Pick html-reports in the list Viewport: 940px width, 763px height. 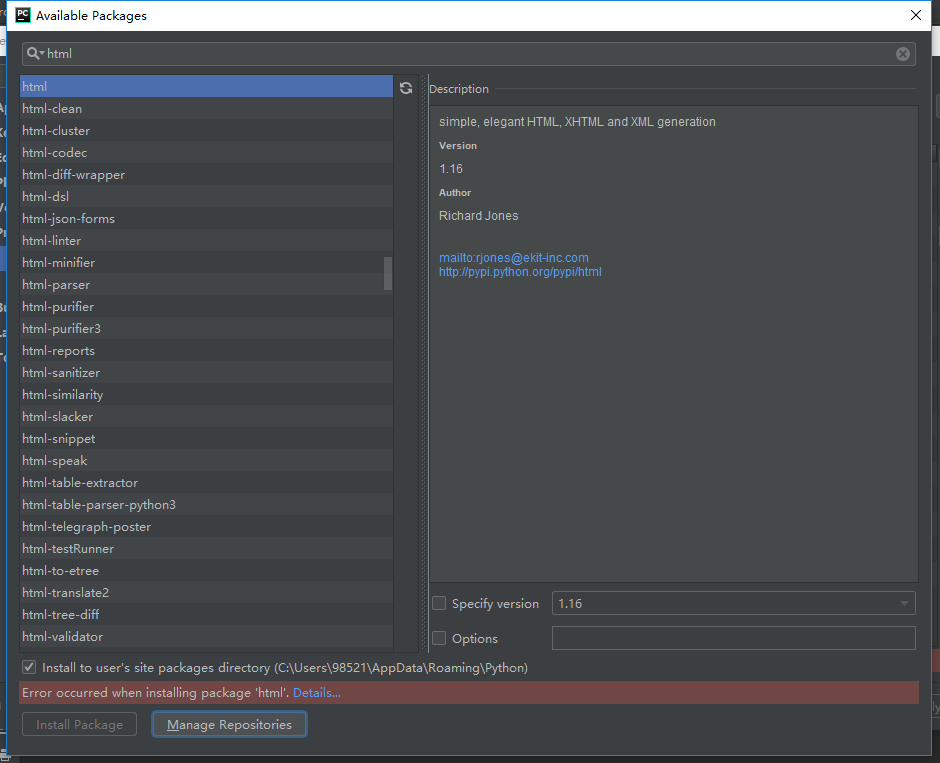coord(206,351)
